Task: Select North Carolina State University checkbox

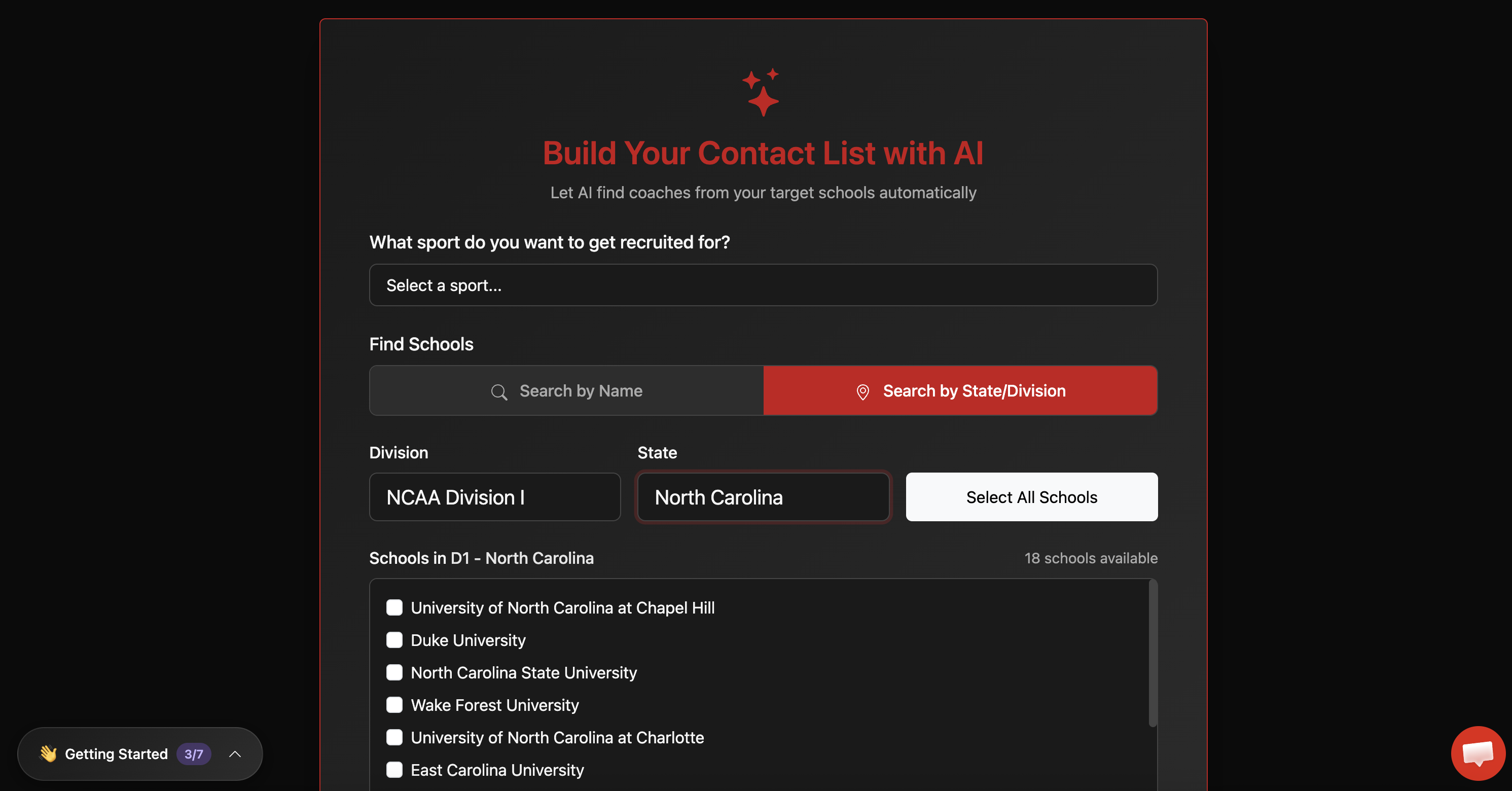Action: tap(394, 672)
